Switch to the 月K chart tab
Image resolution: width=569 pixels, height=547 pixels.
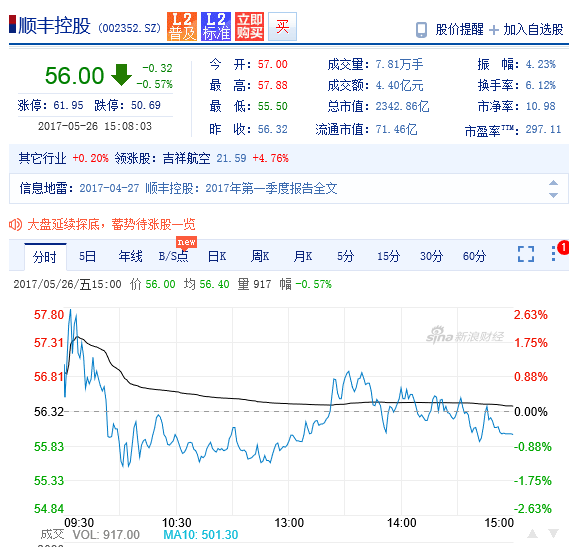(303, 257)
